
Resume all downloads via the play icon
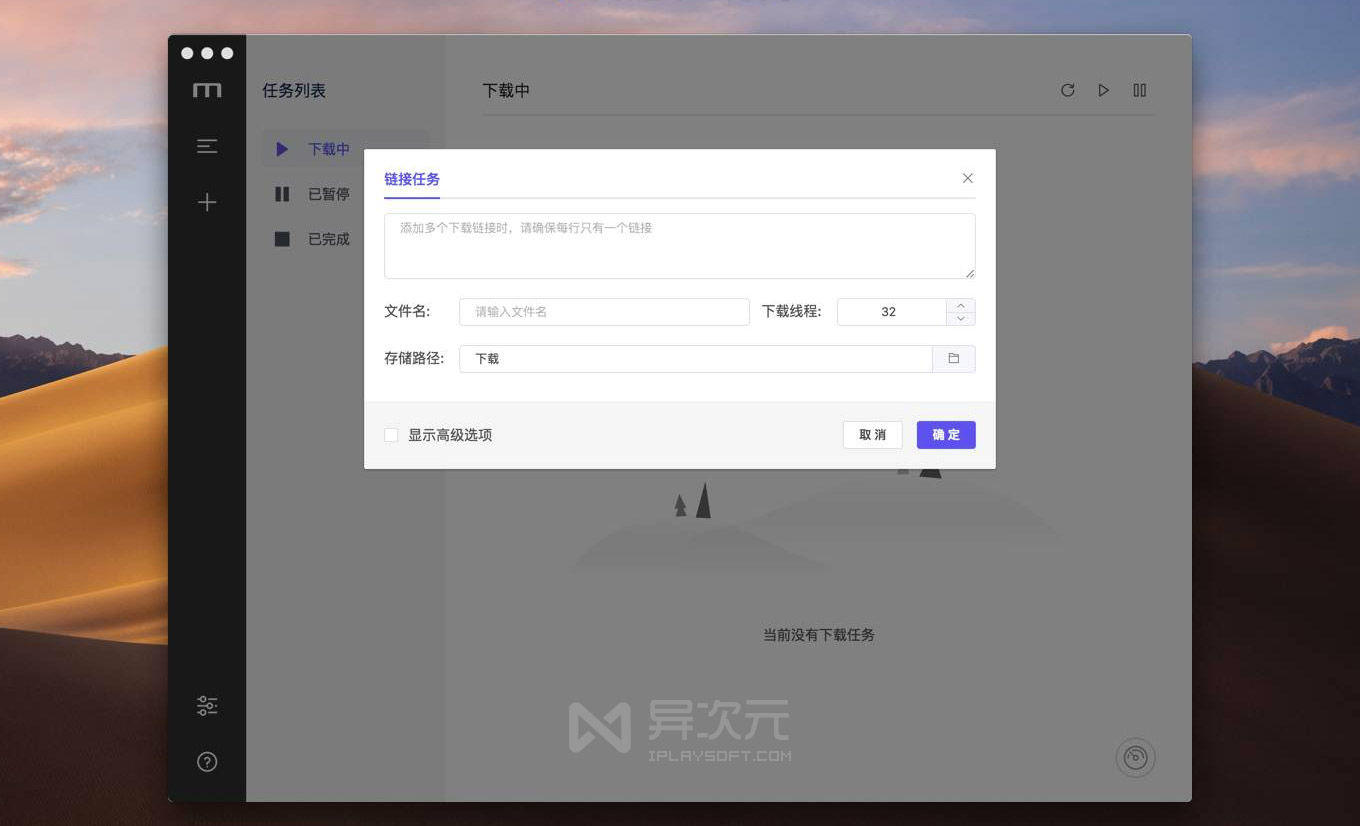[x=1103, y=90]
